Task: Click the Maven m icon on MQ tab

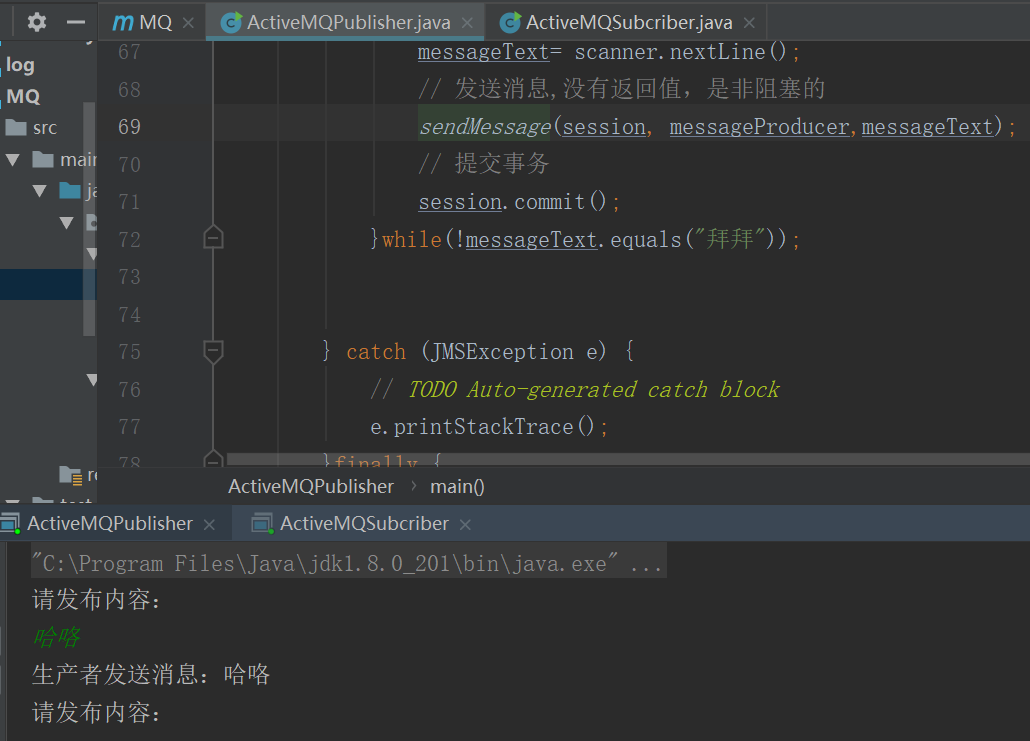Action: click(x=123, y=23)
